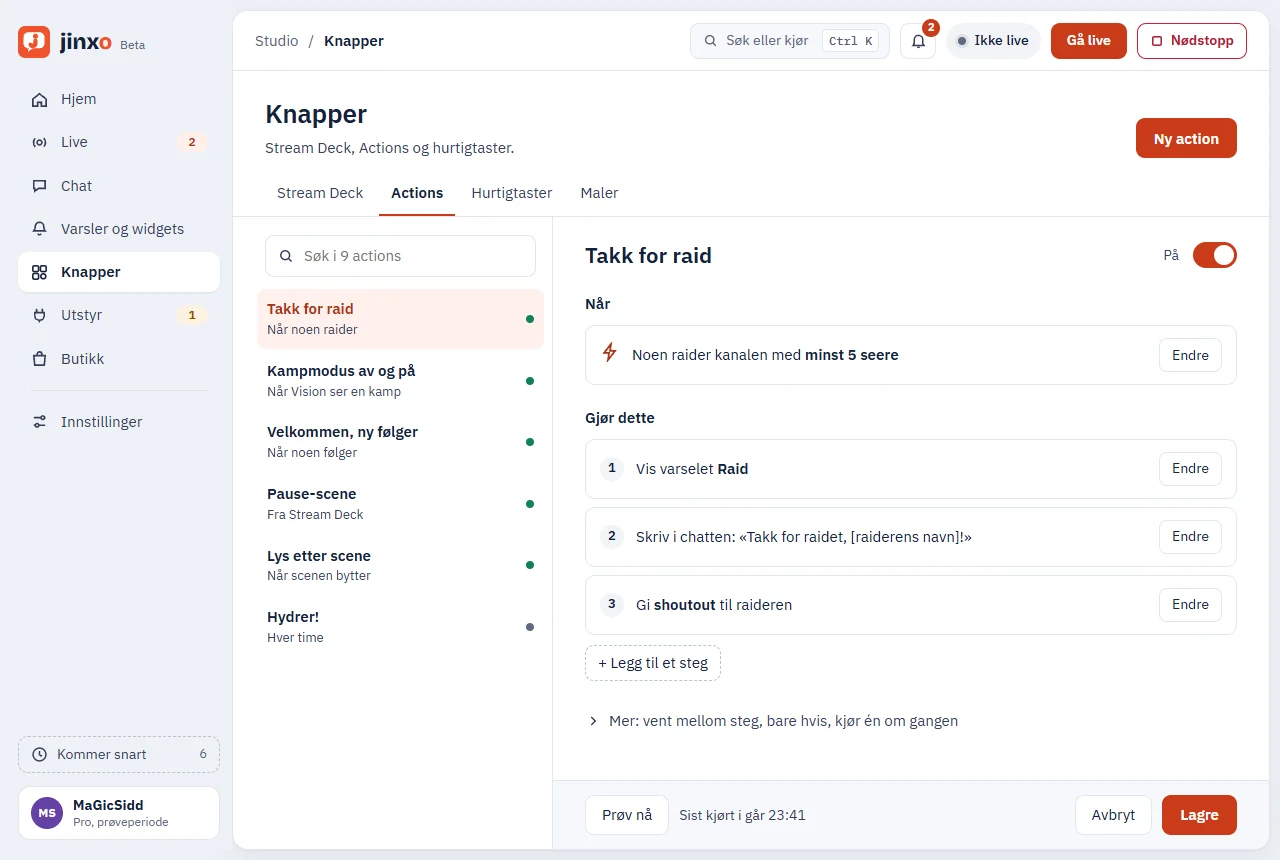Open Butikk in sidebar
This screenshot has height=860, width=1280.
(x=119, y=359)
